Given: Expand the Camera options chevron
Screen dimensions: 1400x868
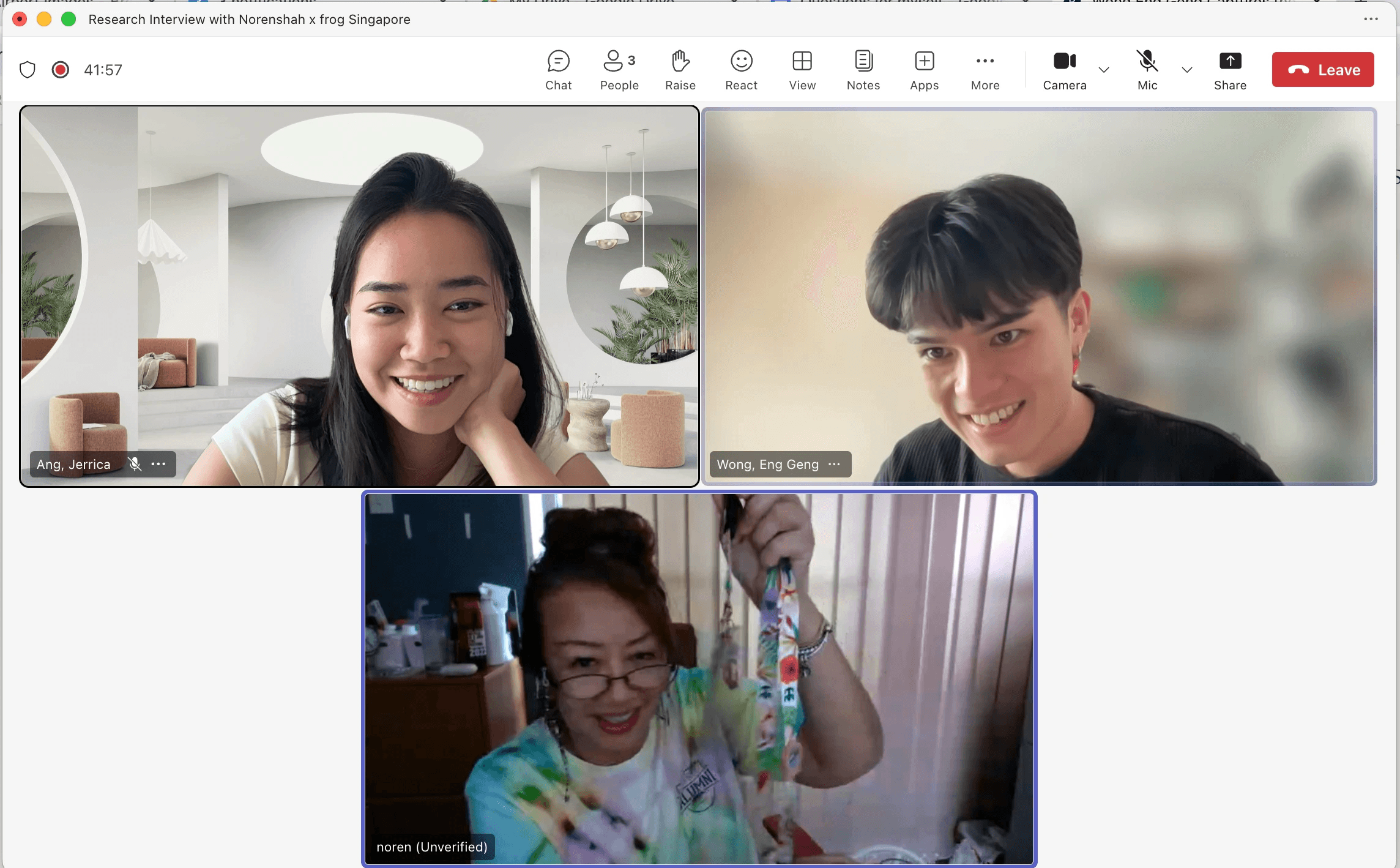Looking at the screenshot, I should click(1104, 70).
